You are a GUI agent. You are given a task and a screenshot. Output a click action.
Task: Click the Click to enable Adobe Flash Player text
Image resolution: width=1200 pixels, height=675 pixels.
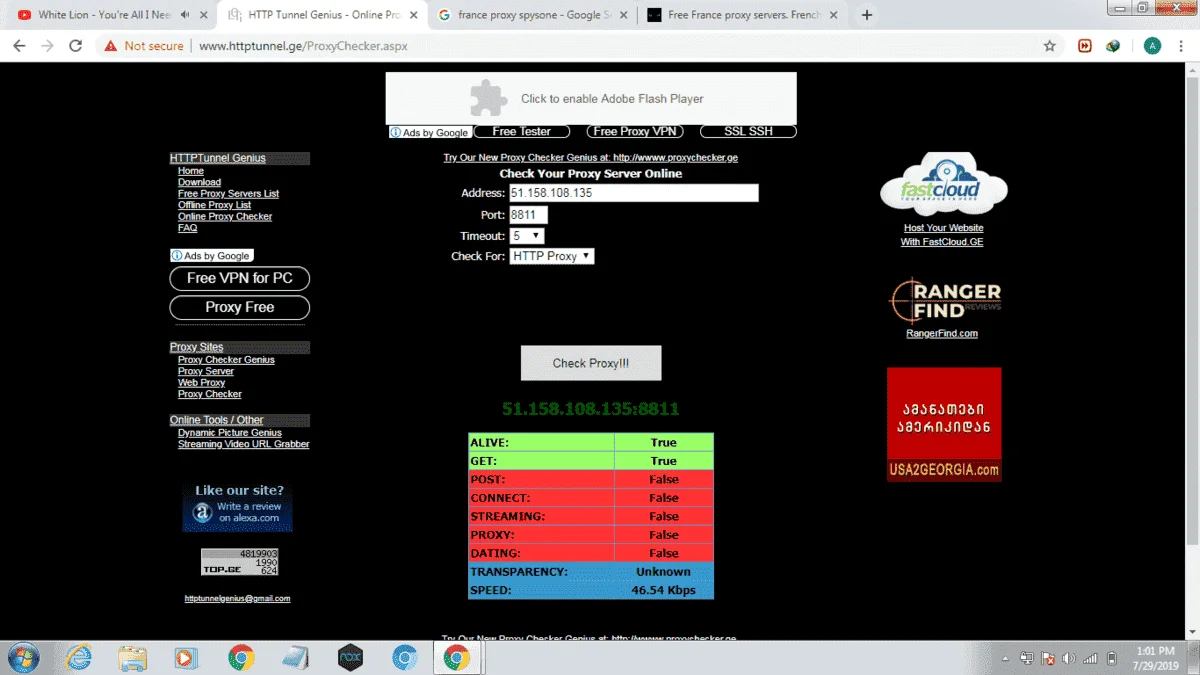pos(612,99)
